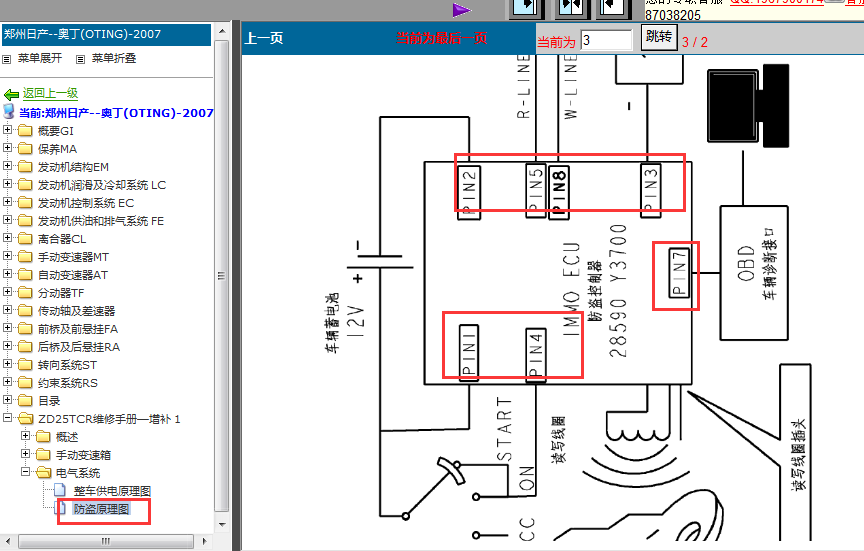Click the green back arrow icon
The height and width of the screenshot is (551, 864).
click(11, 94)
